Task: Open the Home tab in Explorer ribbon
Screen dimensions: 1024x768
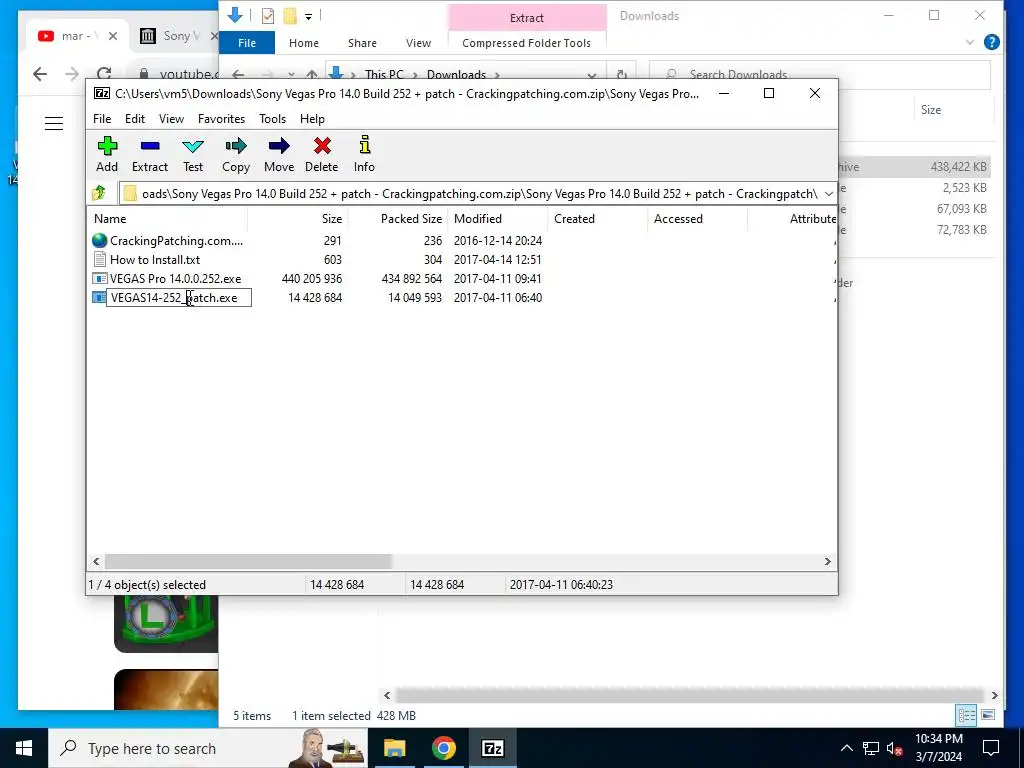Action: (304, 43)
